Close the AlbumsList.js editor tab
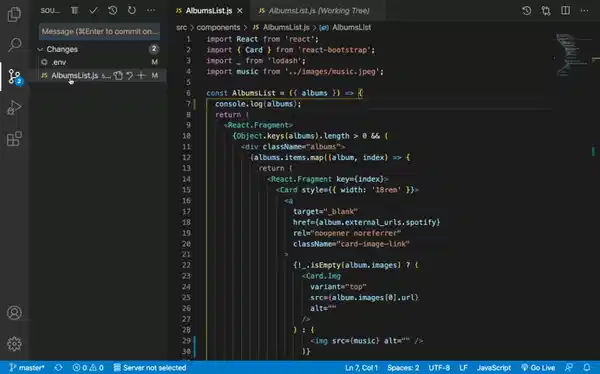This screenshot has height=374, width=600. tap(240, 11)
